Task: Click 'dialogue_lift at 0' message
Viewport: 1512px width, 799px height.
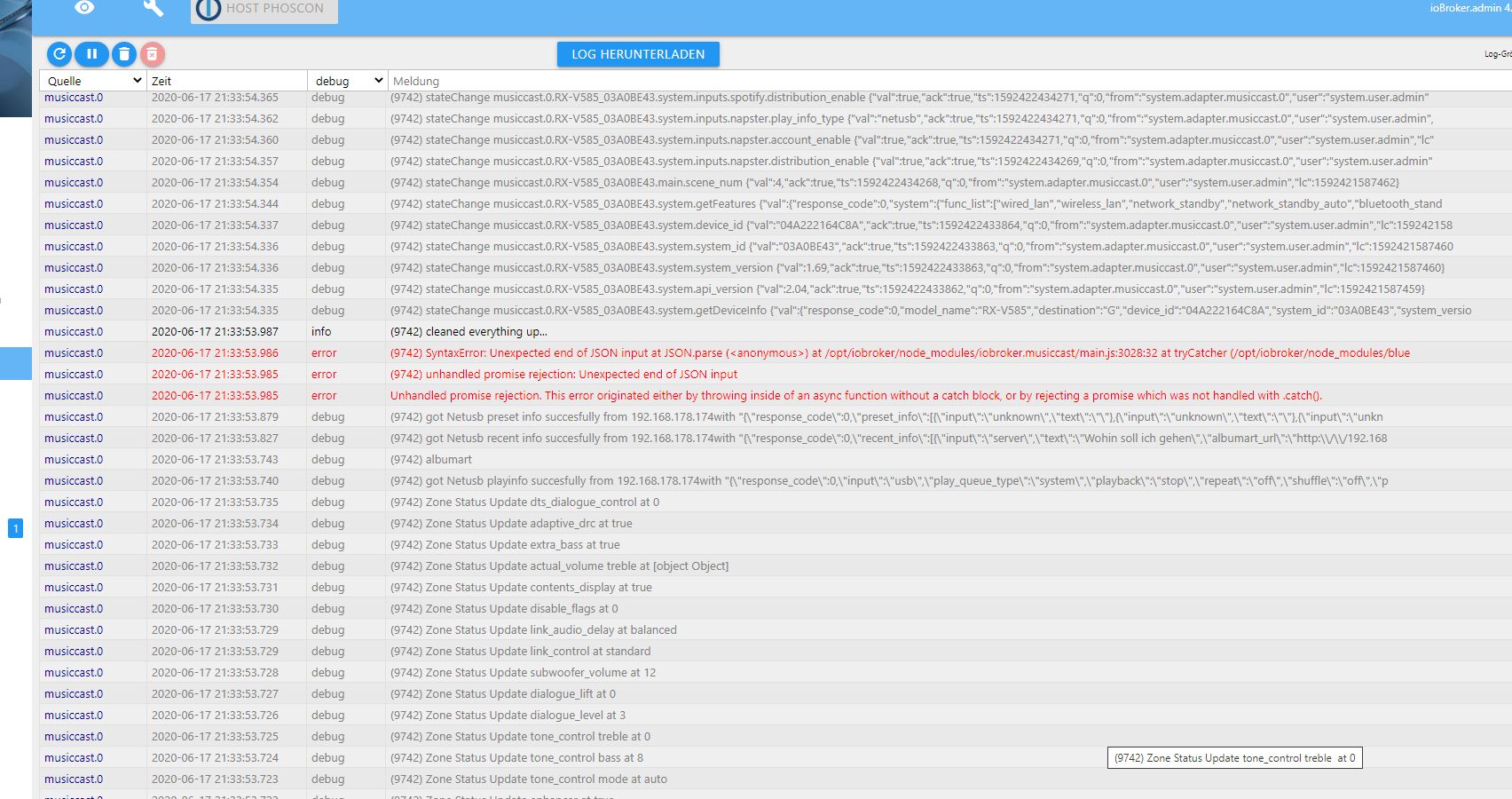Action: (x=502, y=694)
